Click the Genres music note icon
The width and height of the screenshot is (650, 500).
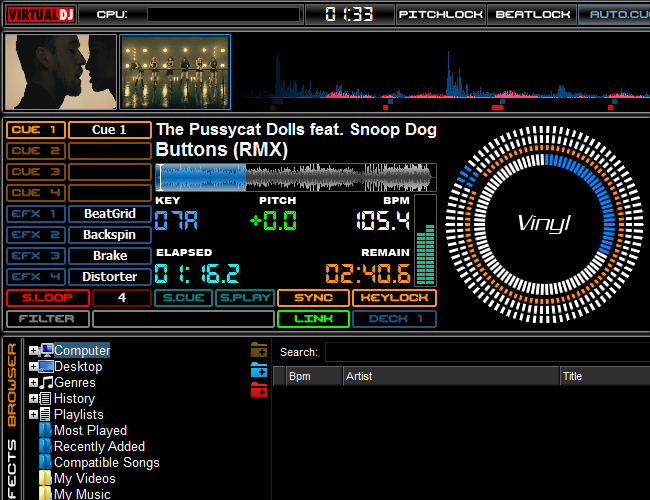point(46,382)
